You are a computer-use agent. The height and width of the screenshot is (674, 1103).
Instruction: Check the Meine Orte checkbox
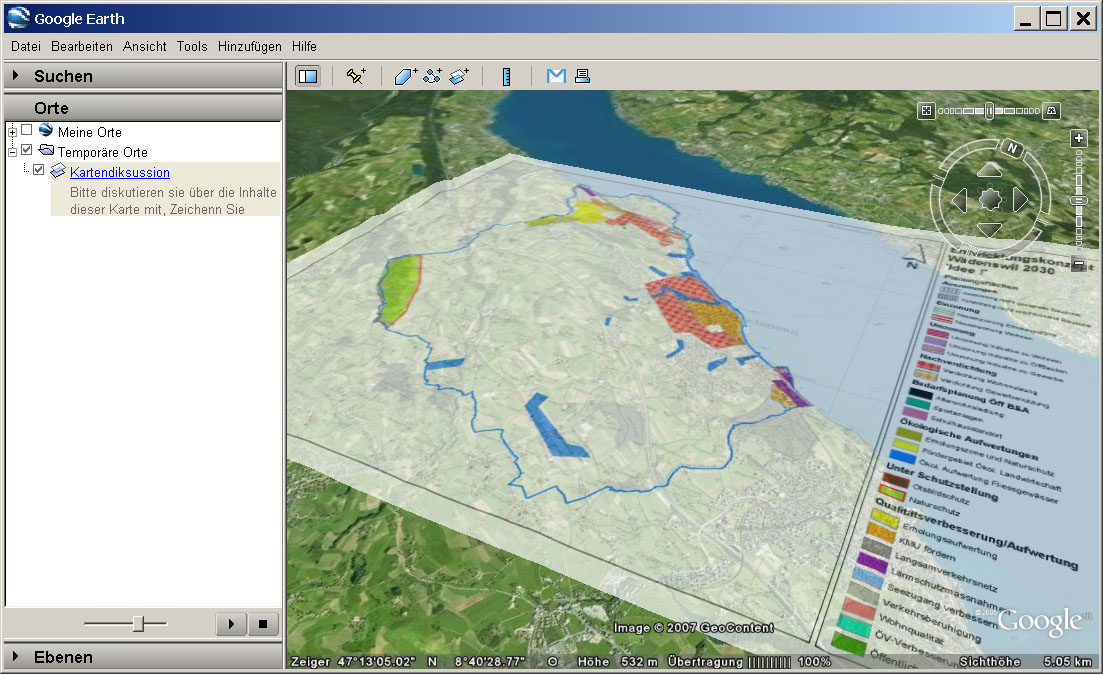tap(27, 131)
